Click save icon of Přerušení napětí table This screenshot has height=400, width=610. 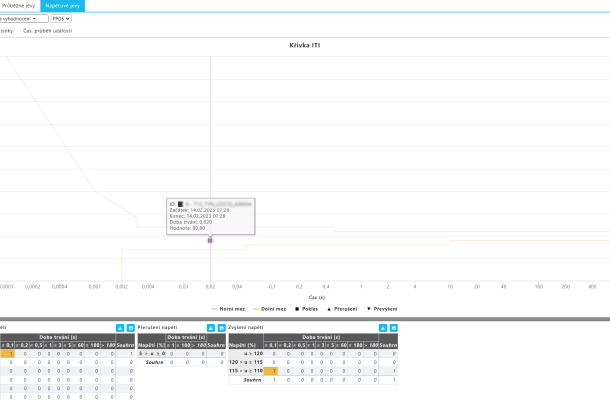point(220,328)
